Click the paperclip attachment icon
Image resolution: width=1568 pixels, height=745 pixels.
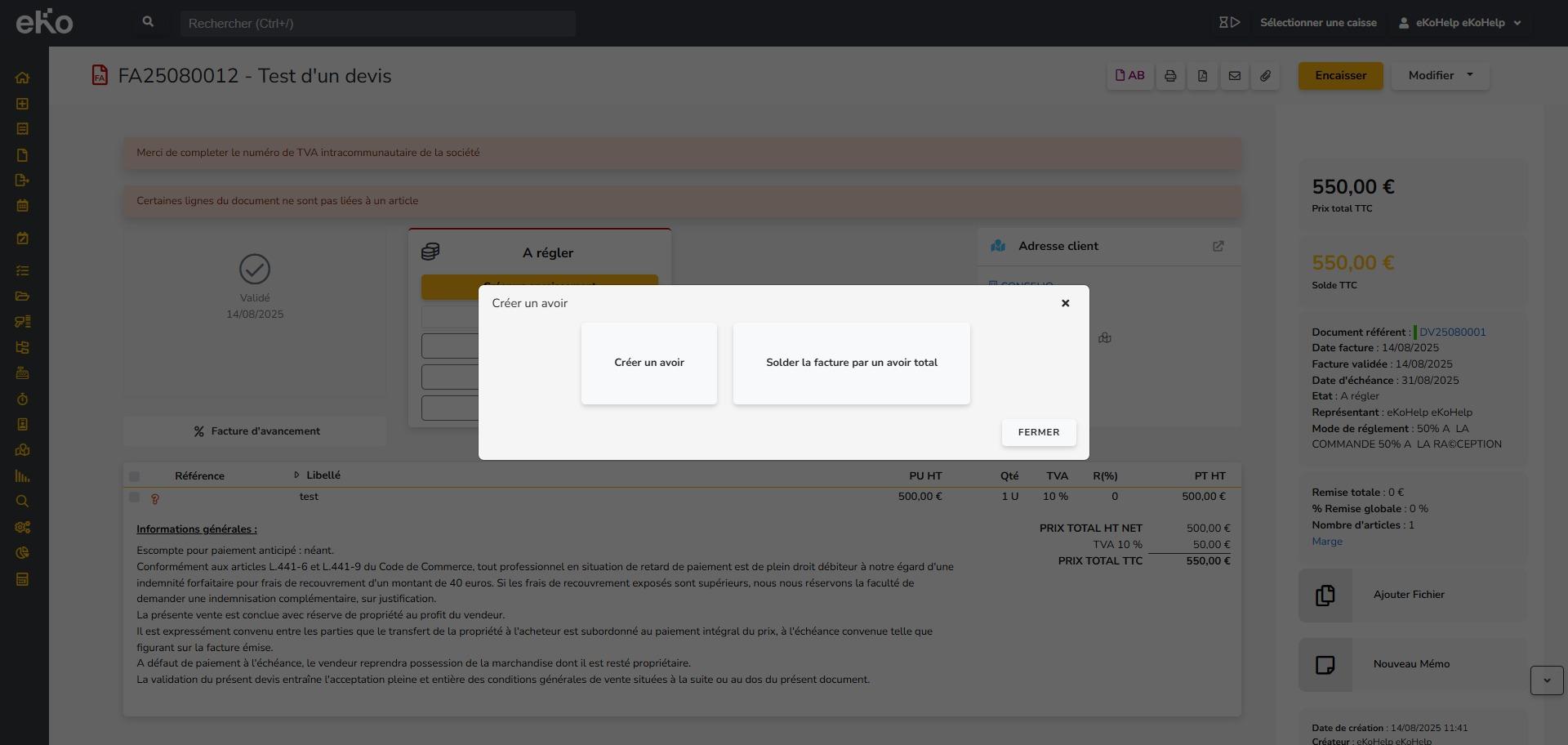click(x=1265, y=76)
